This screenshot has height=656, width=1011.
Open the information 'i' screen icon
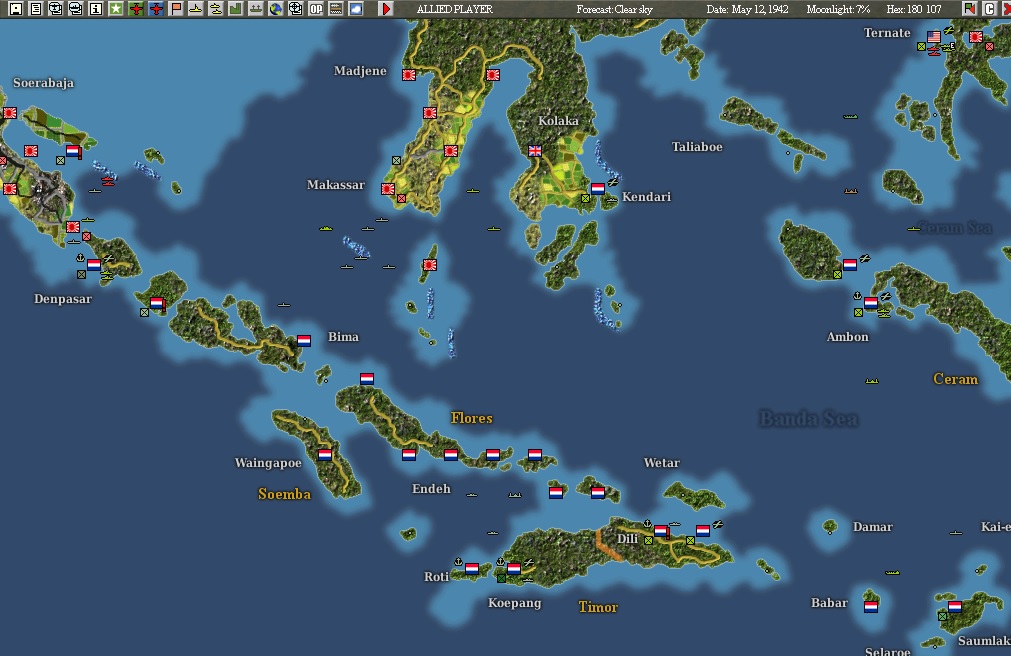95,8
